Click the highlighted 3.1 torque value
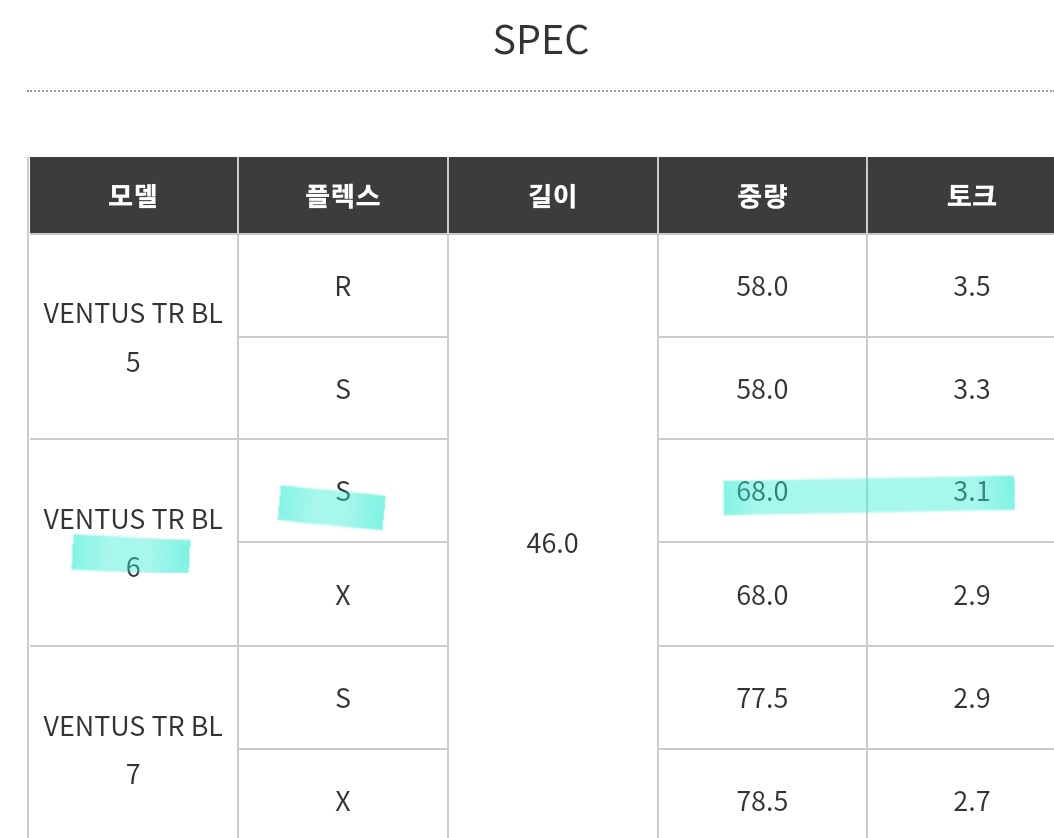Image resolution: width=1054 pixels, height=838 pixels. coord(971,492)
